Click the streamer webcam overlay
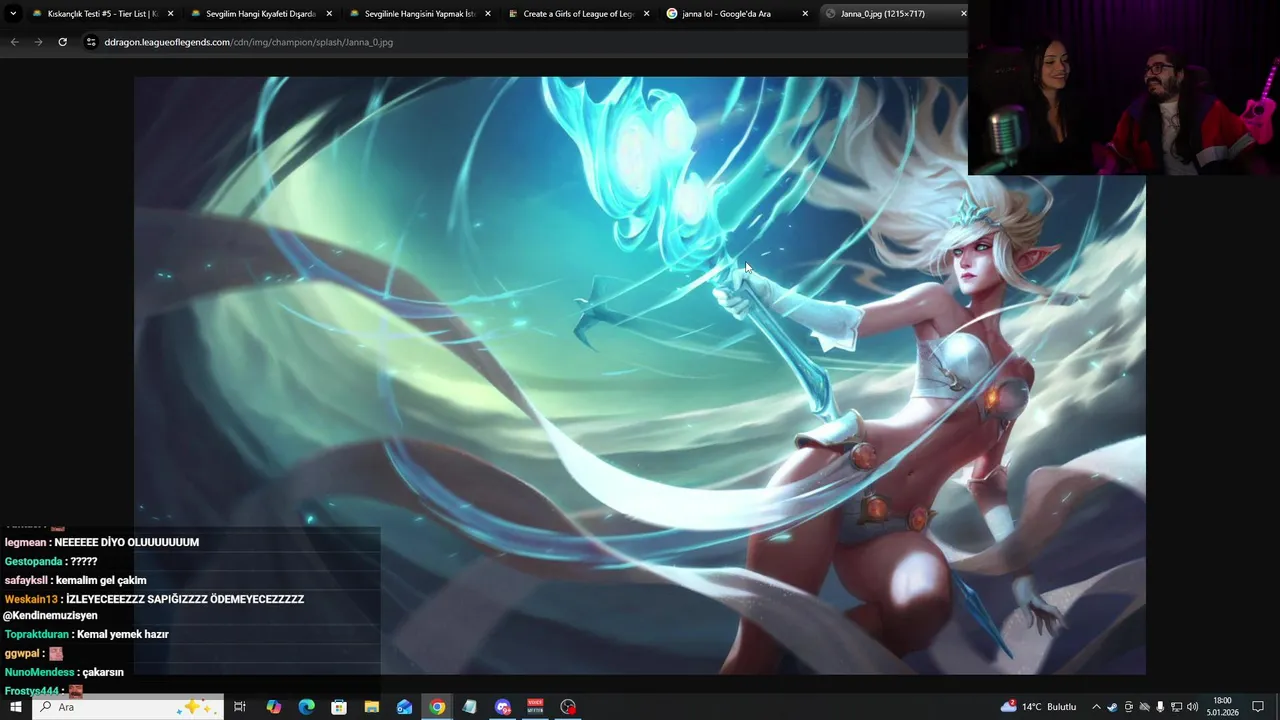 pyautogui.click(x=1124, y=88)
